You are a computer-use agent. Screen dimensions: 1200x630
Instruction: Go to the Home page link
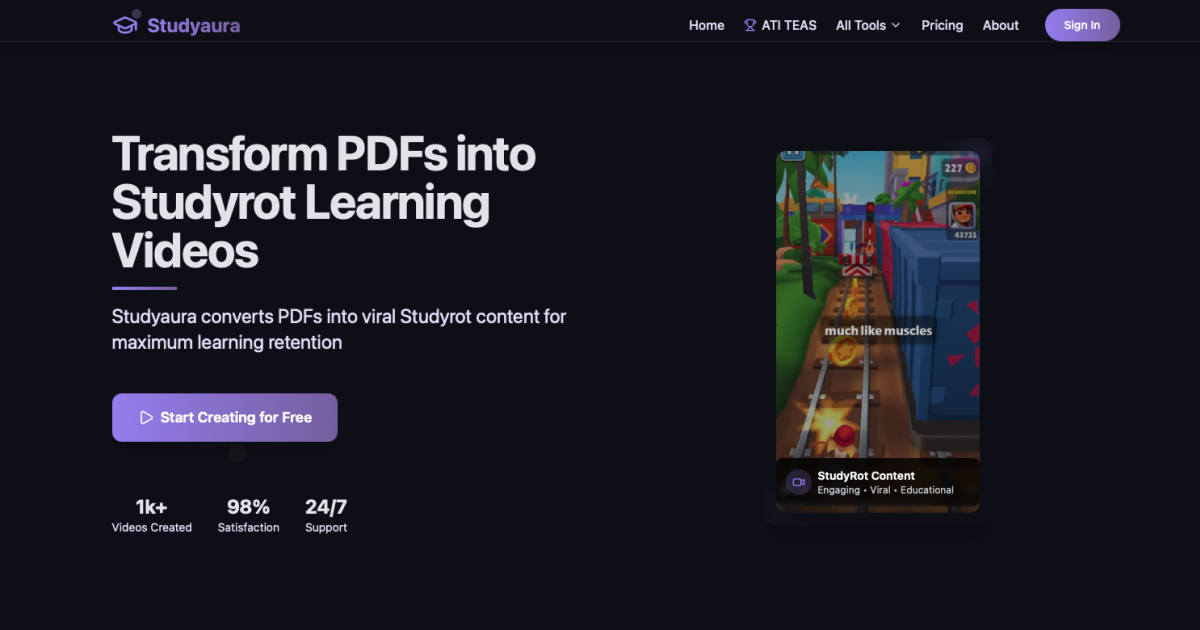706,25
